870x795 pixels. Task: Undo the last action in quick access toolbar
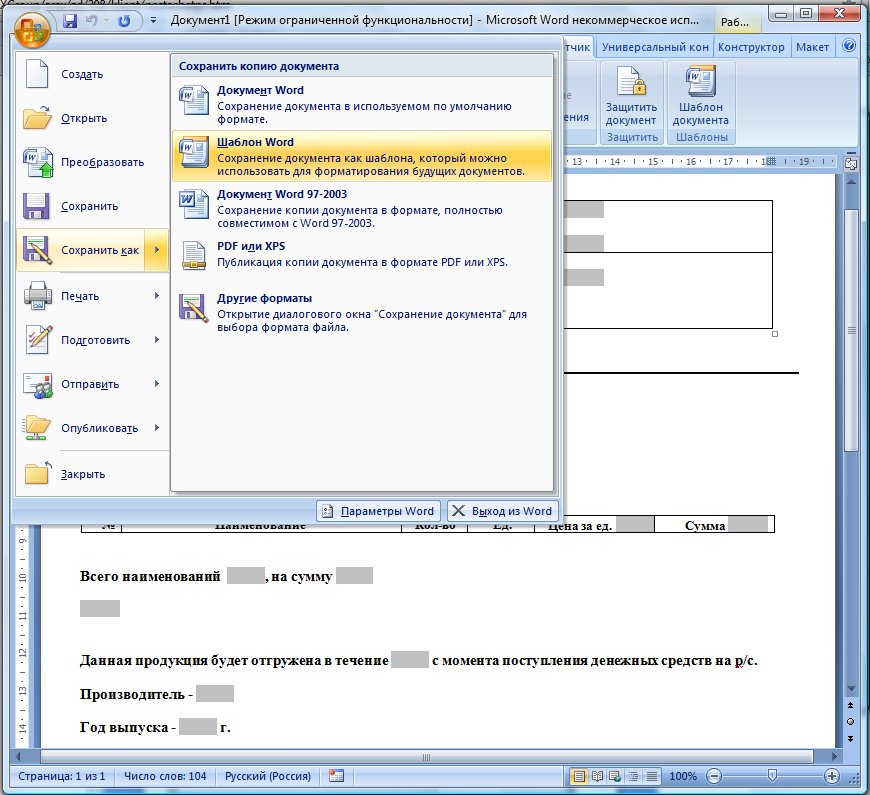point(92,21)
